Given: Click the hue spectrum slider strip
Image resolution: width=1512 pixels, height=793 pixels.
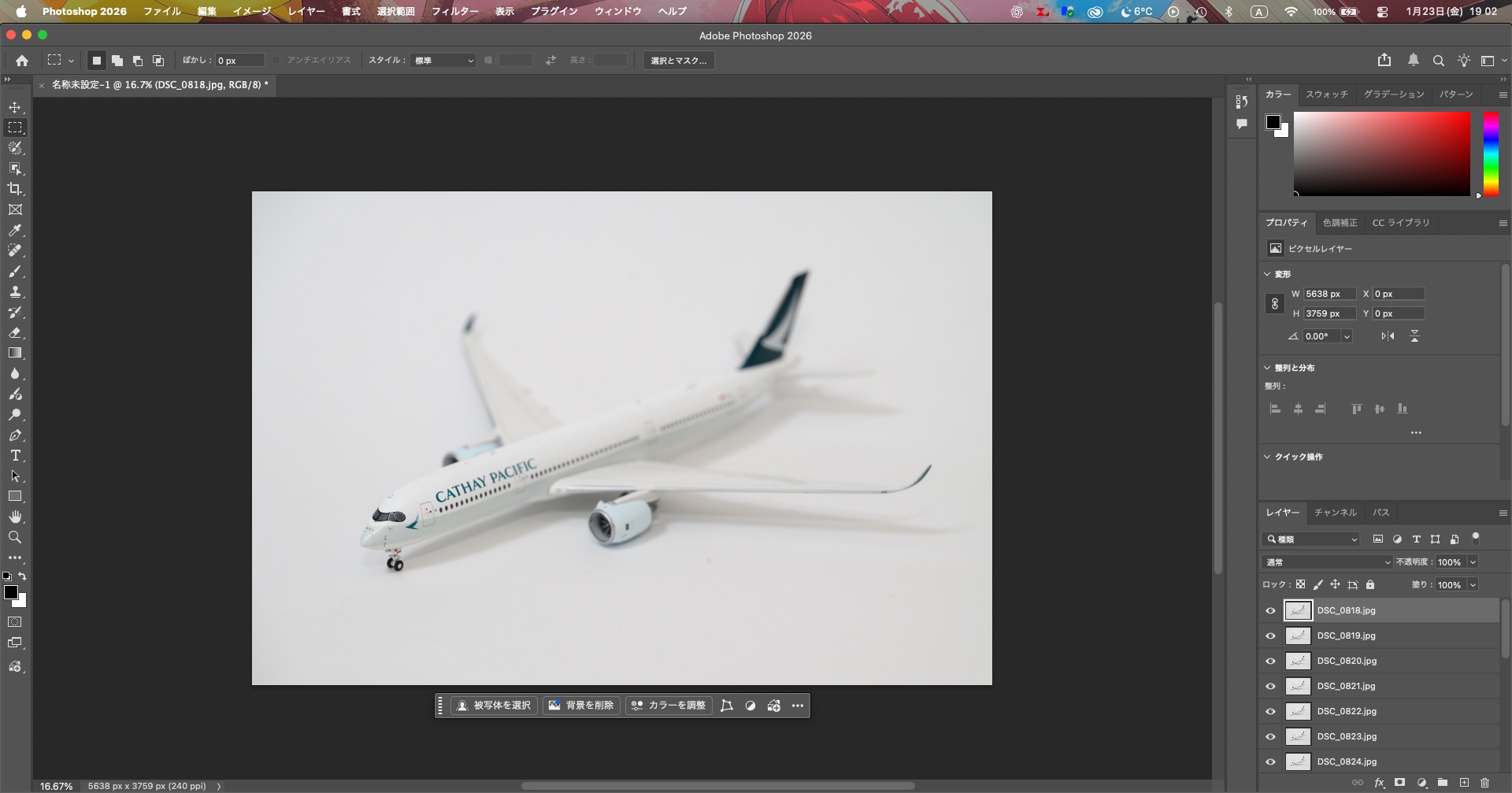Looking at the screenshot, I should click(x=1491, y=153).
